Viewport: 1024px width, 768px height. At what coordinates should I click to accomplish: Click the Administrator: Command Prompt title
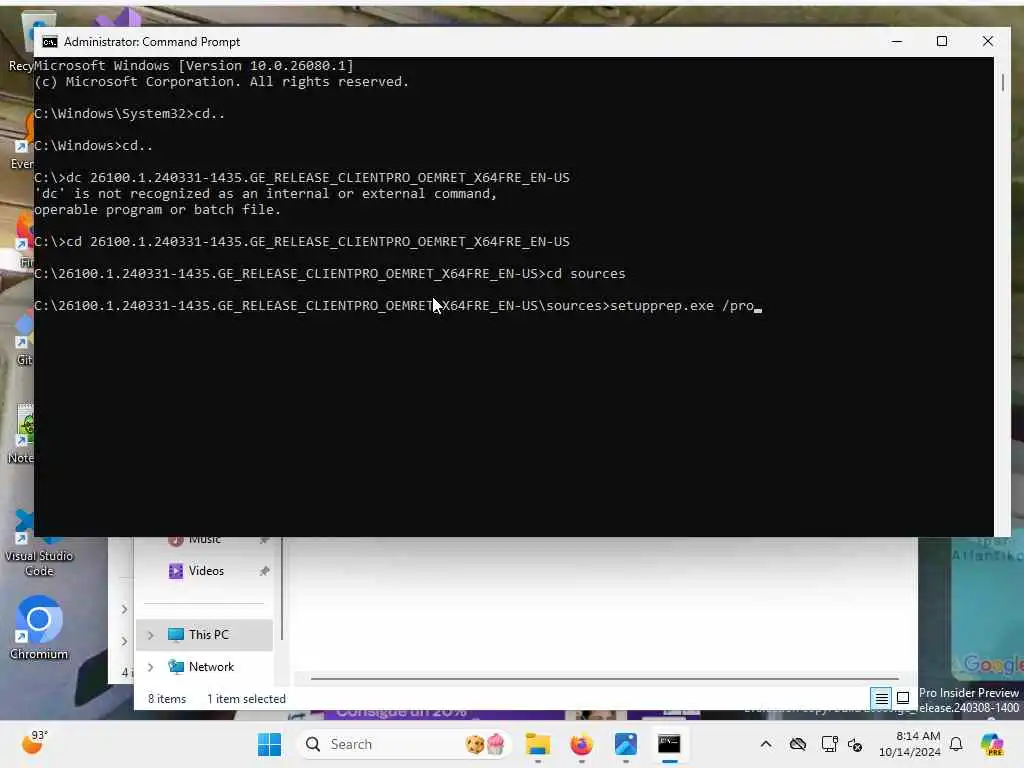[152, 42]
